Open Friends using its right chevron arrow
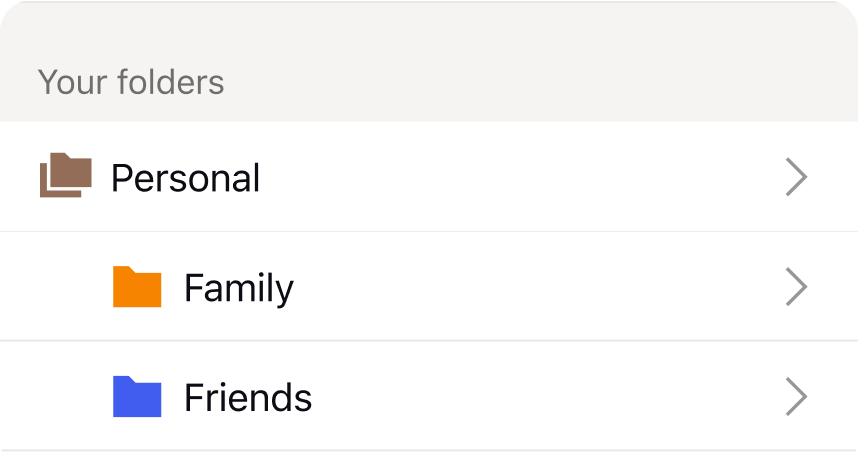Viewport: 858px width, 472px height. click(796, 397)
